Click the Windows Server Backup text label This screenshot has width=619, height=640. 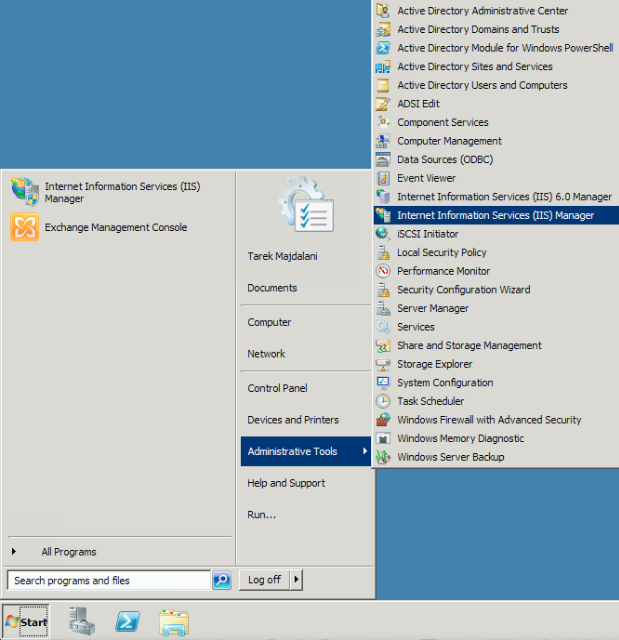click(x=451, y=457)
